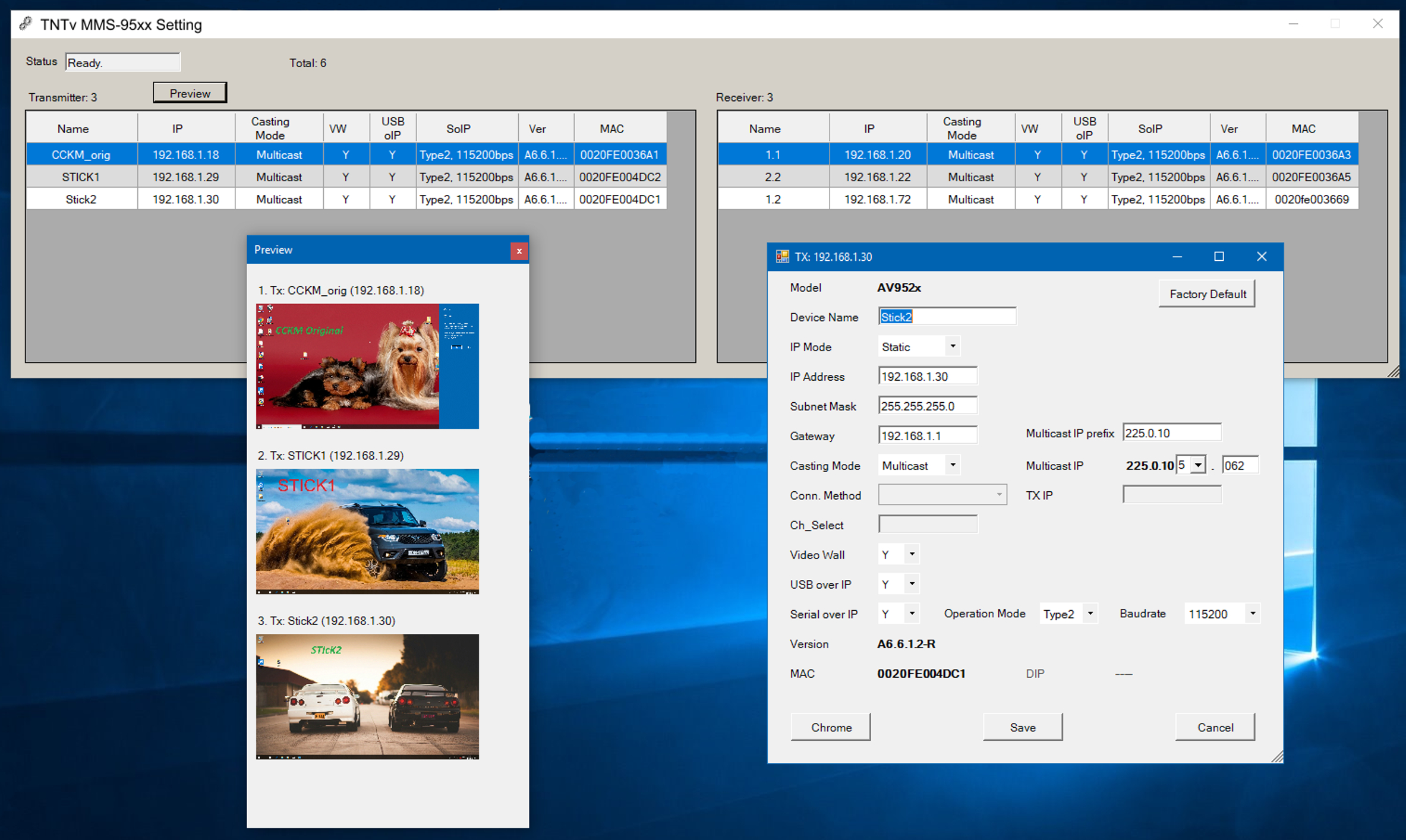Expand the Casting Mode Multicast dropdown

click(x=952, y=465)
